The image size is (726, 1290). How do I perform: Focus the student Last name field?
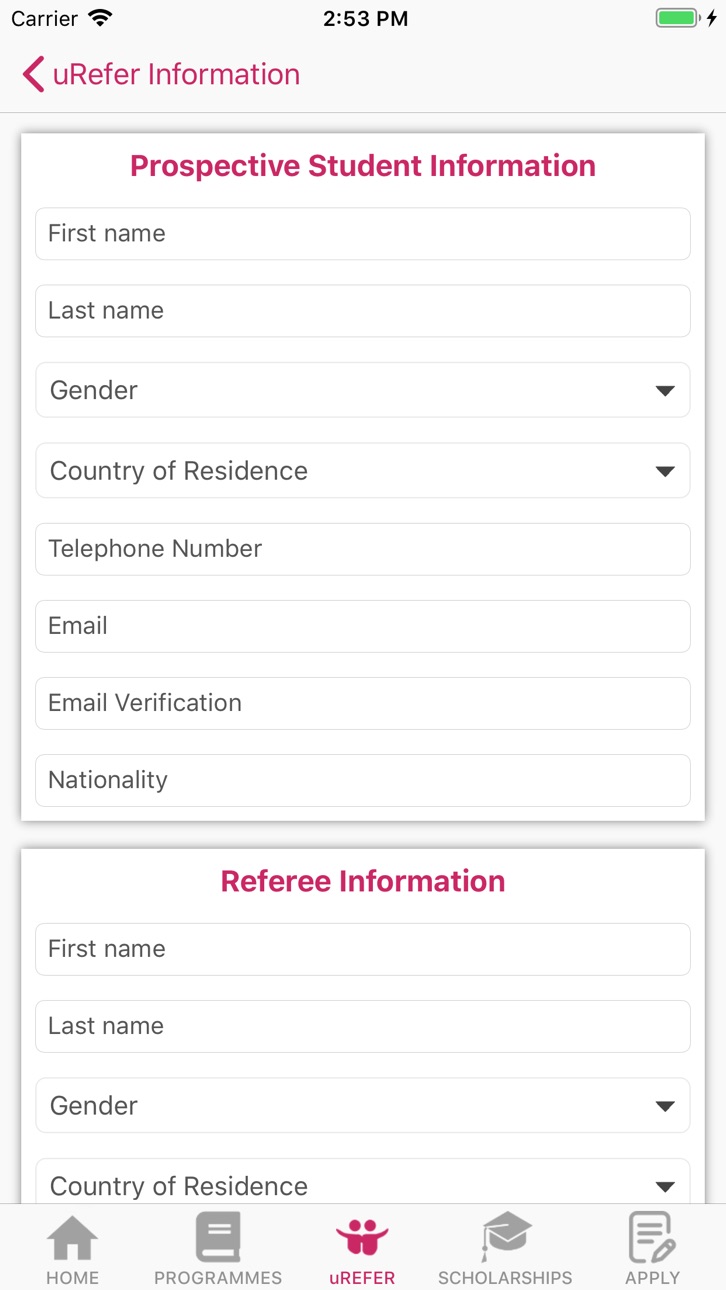(363, 311)
